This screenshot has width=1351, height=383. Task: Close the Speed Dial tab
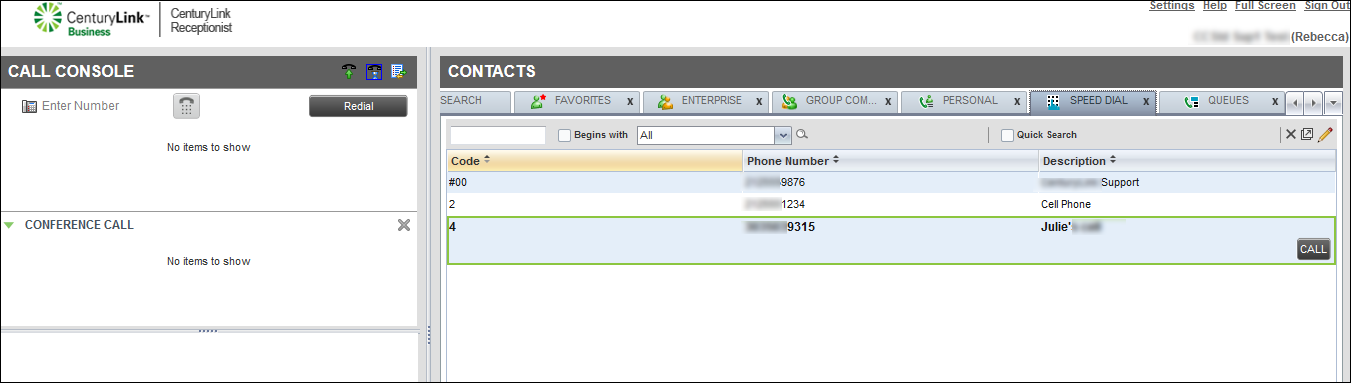[1146, 101]
